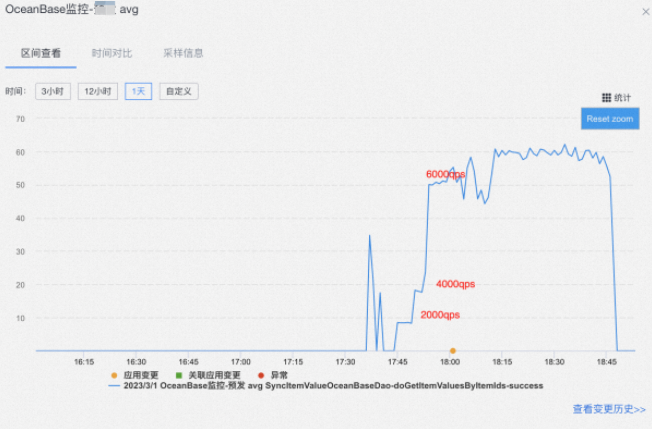Open the 查看变更历史>> link
Screen dimensions: 652x429
pyautogui.click(x=609, y=409)
